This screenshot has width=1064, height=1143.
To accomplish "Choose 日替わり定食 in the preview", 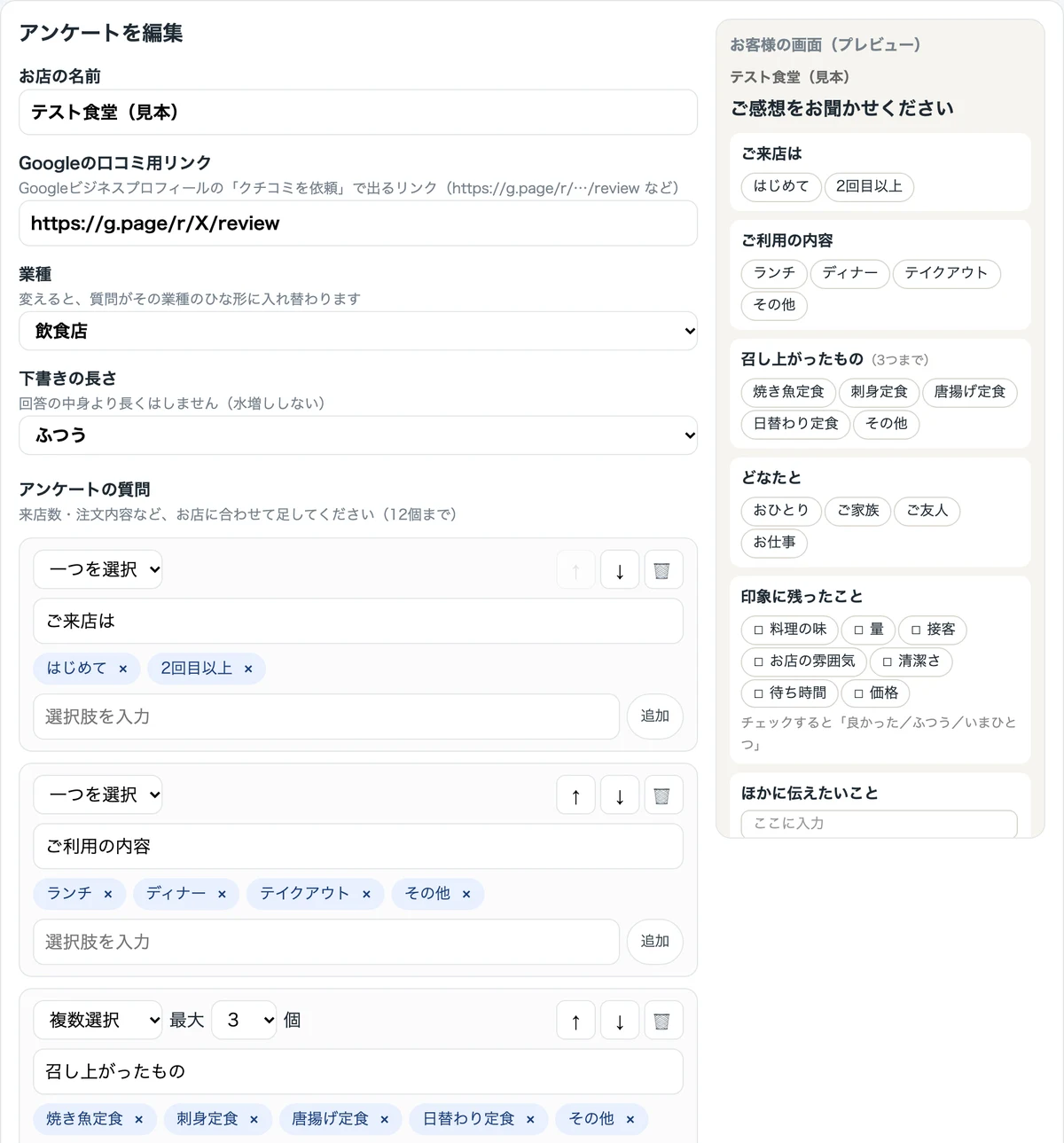I will [x=795, y=424].
